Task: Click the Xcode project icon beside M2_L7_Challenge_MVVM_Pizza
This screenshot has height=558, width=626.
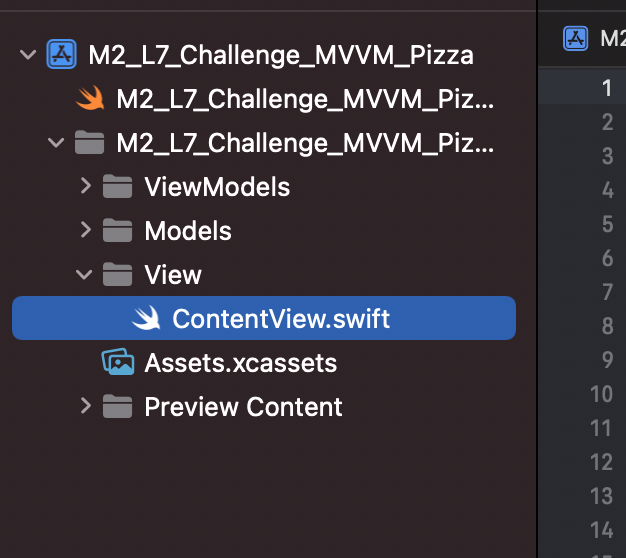Action: click(x=61, y=54)
